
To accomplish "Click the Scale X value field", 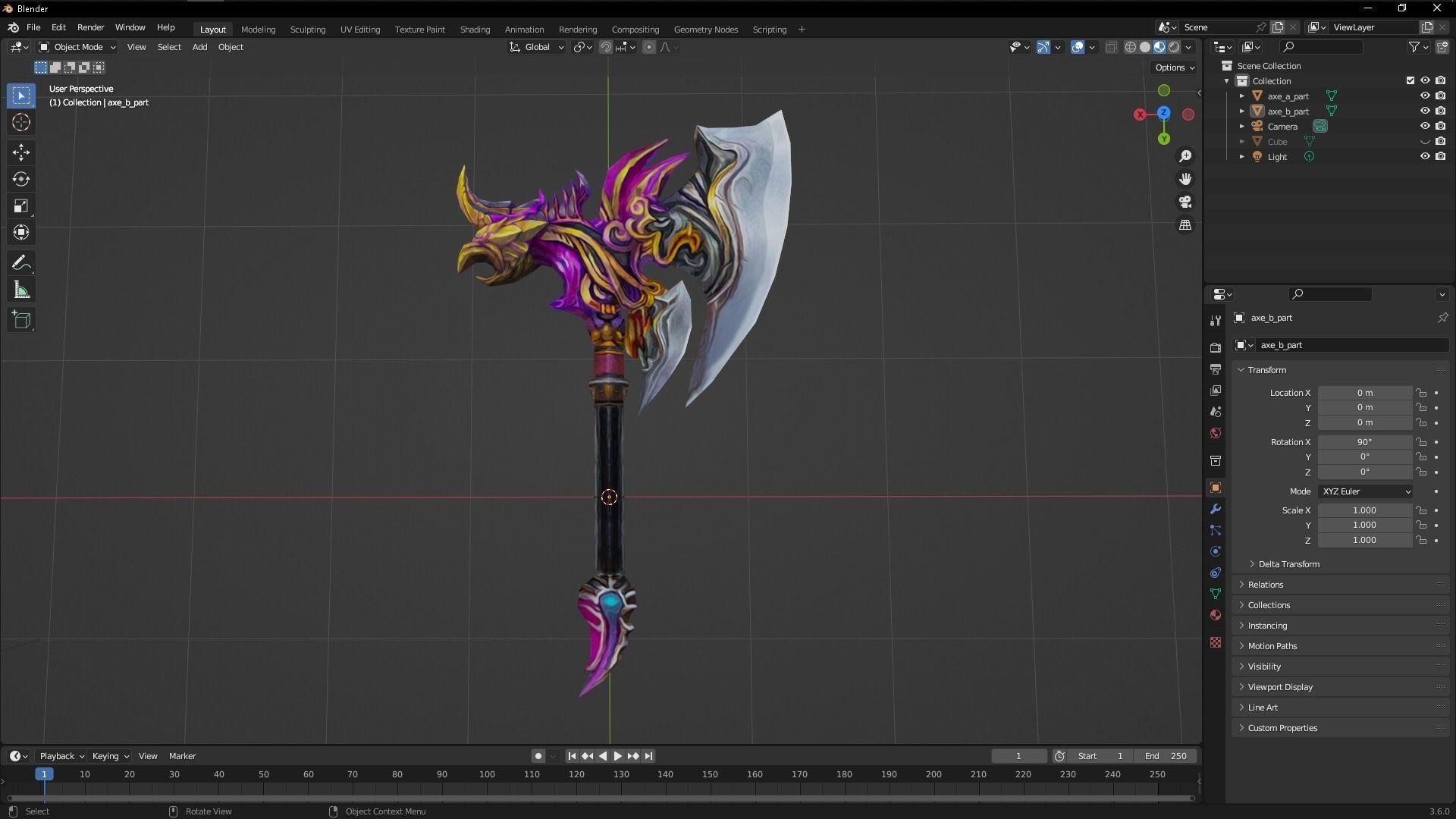I will point(1364,510).
